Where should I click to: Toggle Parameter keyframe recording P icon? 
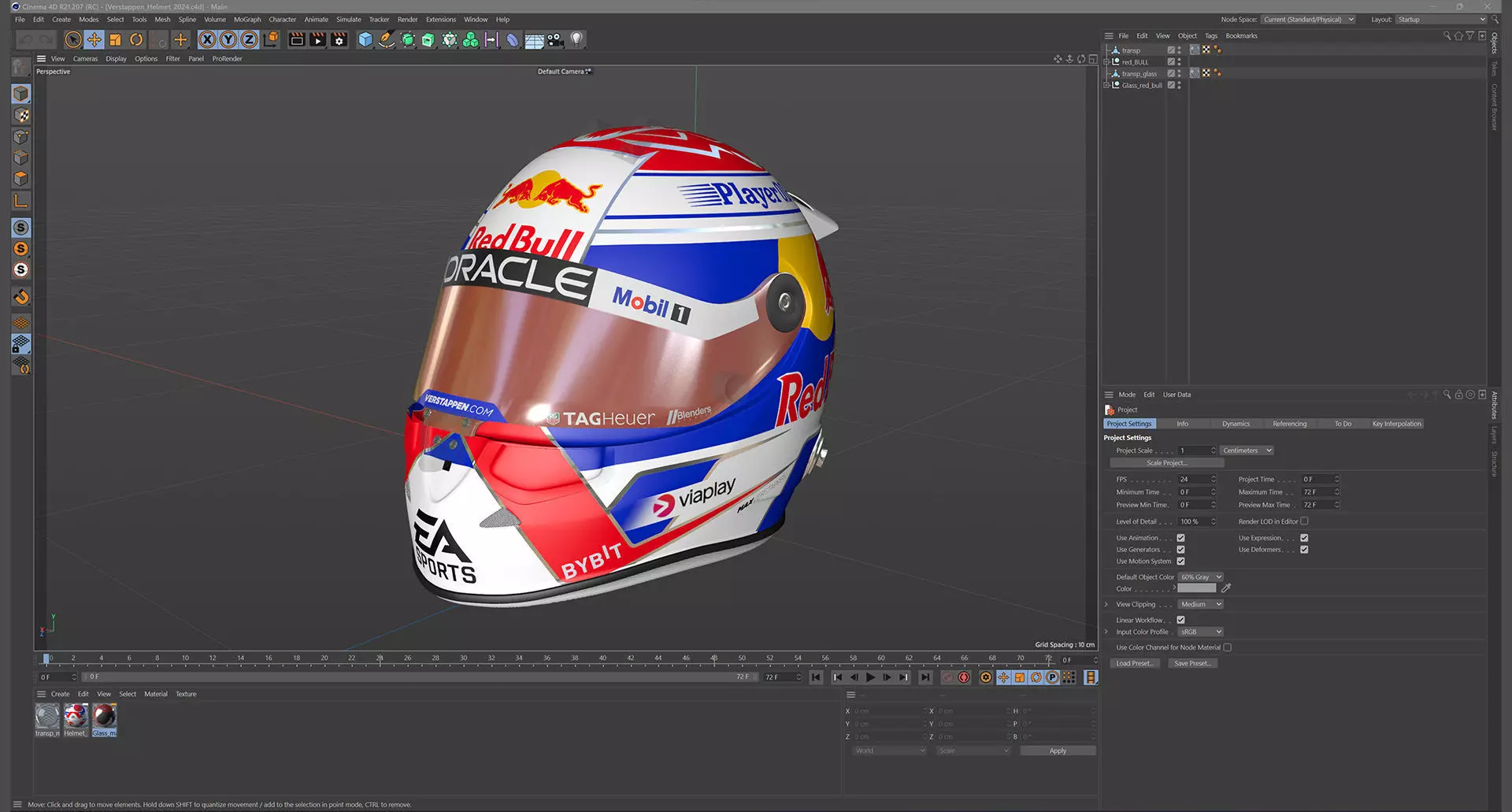click(1052, 677)
